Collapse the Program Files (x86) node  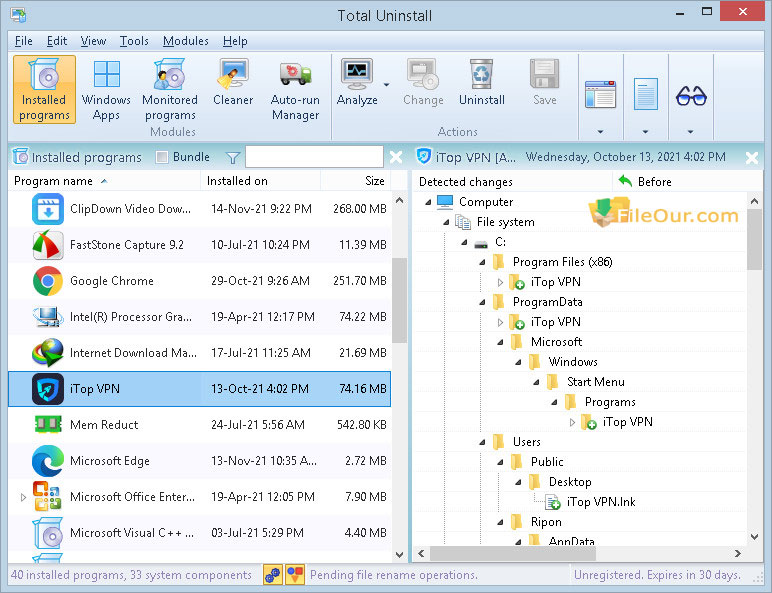(x=482, y=262)
